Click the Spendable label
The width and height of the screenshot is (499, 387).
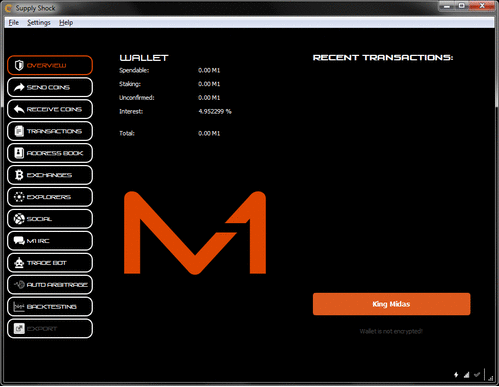(134, 70)
